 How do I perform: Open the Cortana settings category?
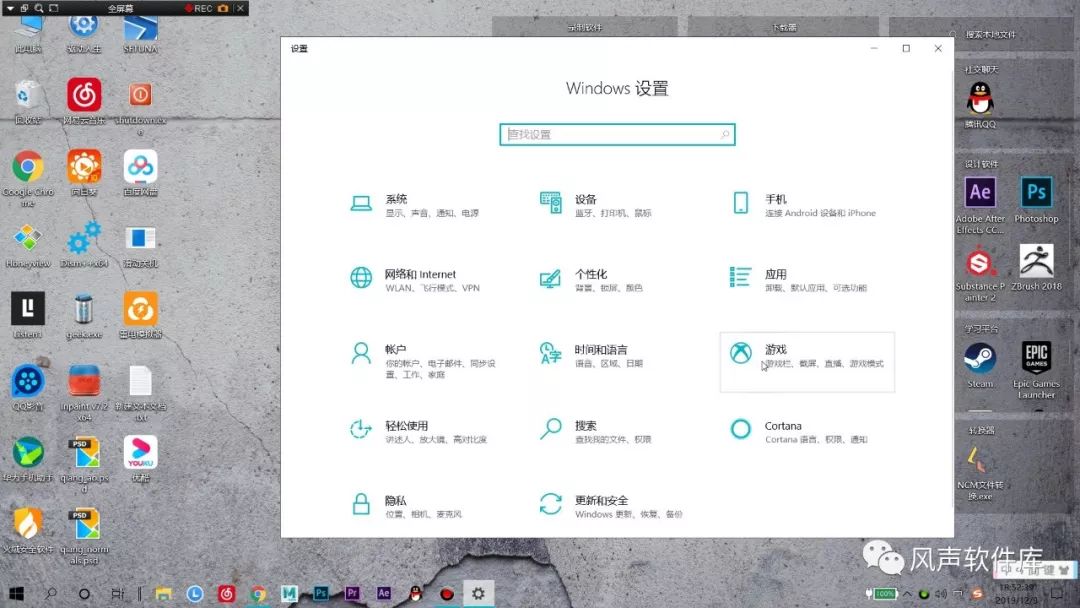click(x=785, y=433)
